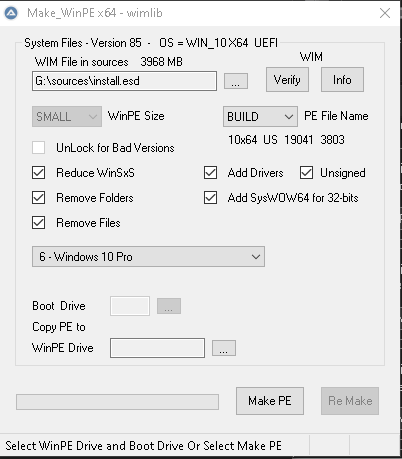Toggle Remove Folders checkbox
Screen dimensions: 402x459
pyautogui.click(x=39, y=198)
